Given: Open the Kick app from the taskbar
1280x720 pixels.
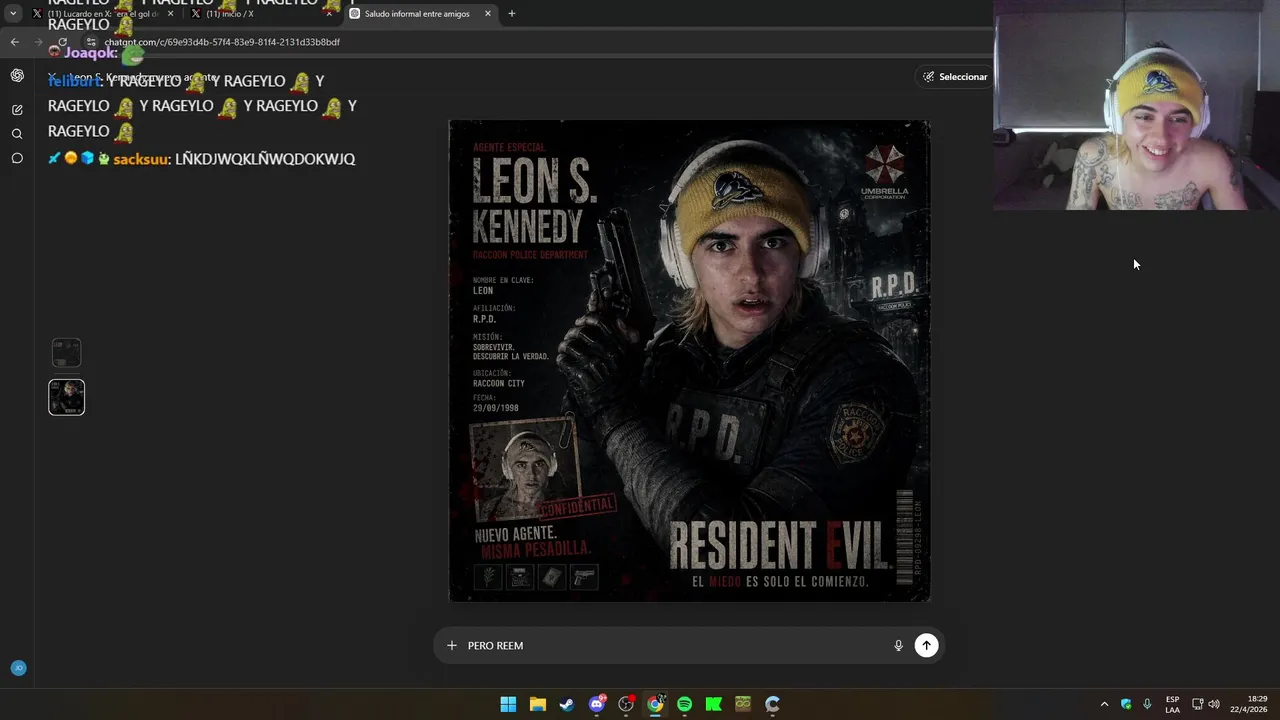Looking at the screenshot, I should pyautogui.click(x=713, y=704).
